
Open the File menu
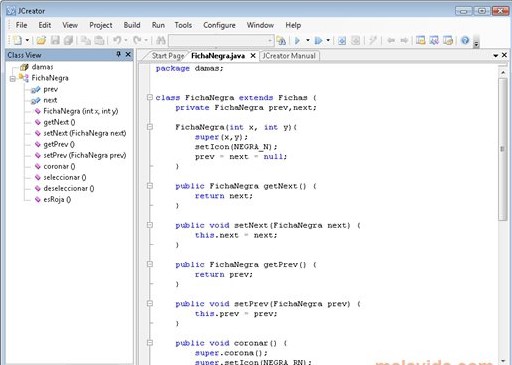21,25
